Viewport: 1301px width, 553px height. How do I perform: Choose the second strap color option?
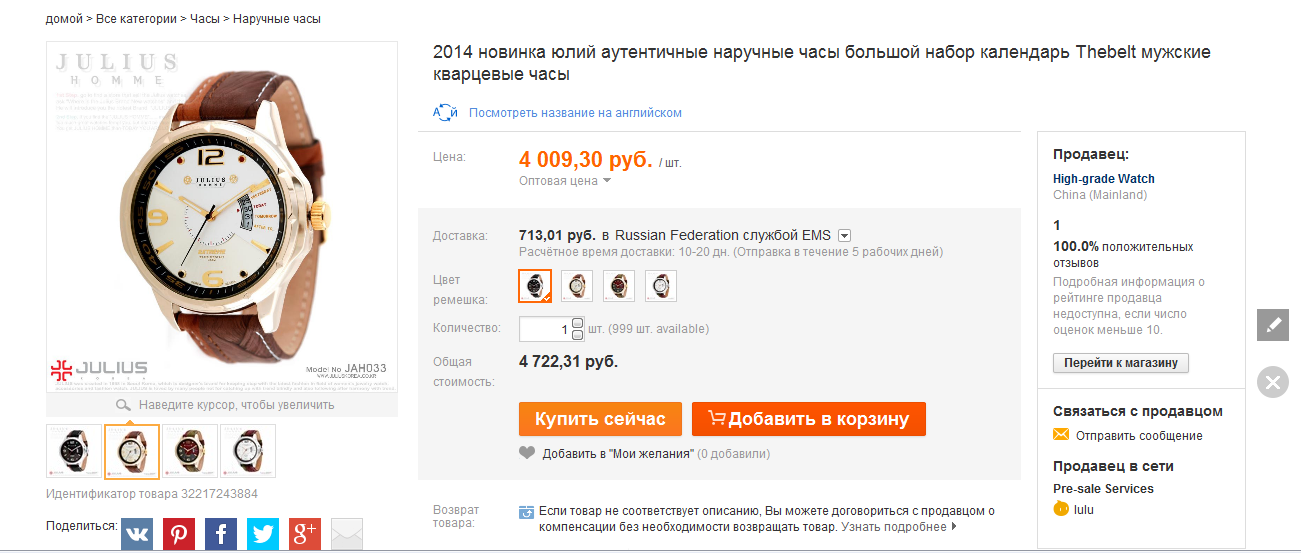pyautogui.click(x=577, y=286)
